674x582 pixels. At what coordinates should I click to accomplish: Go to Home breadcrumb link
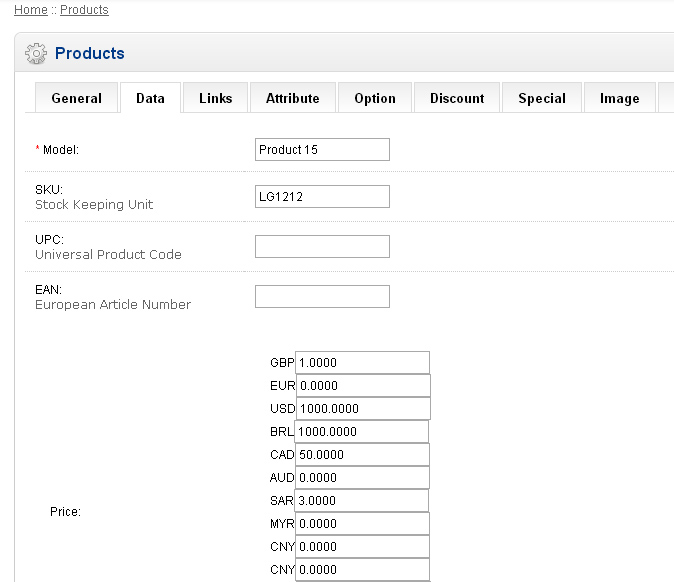point(31,10)
